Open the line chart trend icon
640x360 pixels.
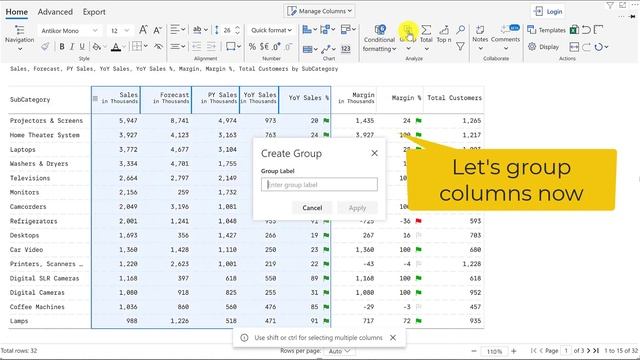[328, 49]
